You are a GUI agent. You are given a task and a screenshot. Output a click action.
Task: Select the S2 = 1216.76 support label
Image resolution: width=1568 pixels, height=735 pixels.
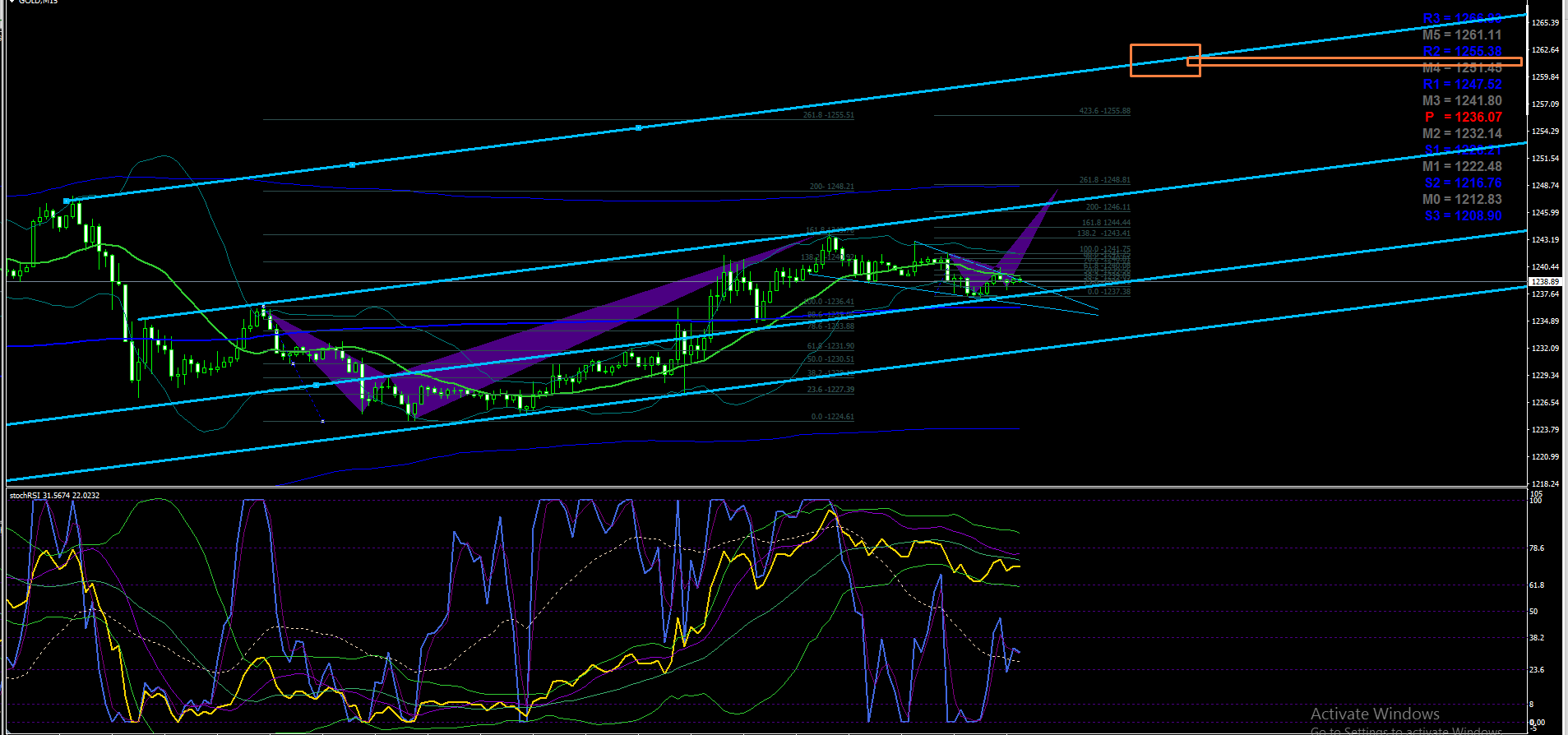point(1463,183)
